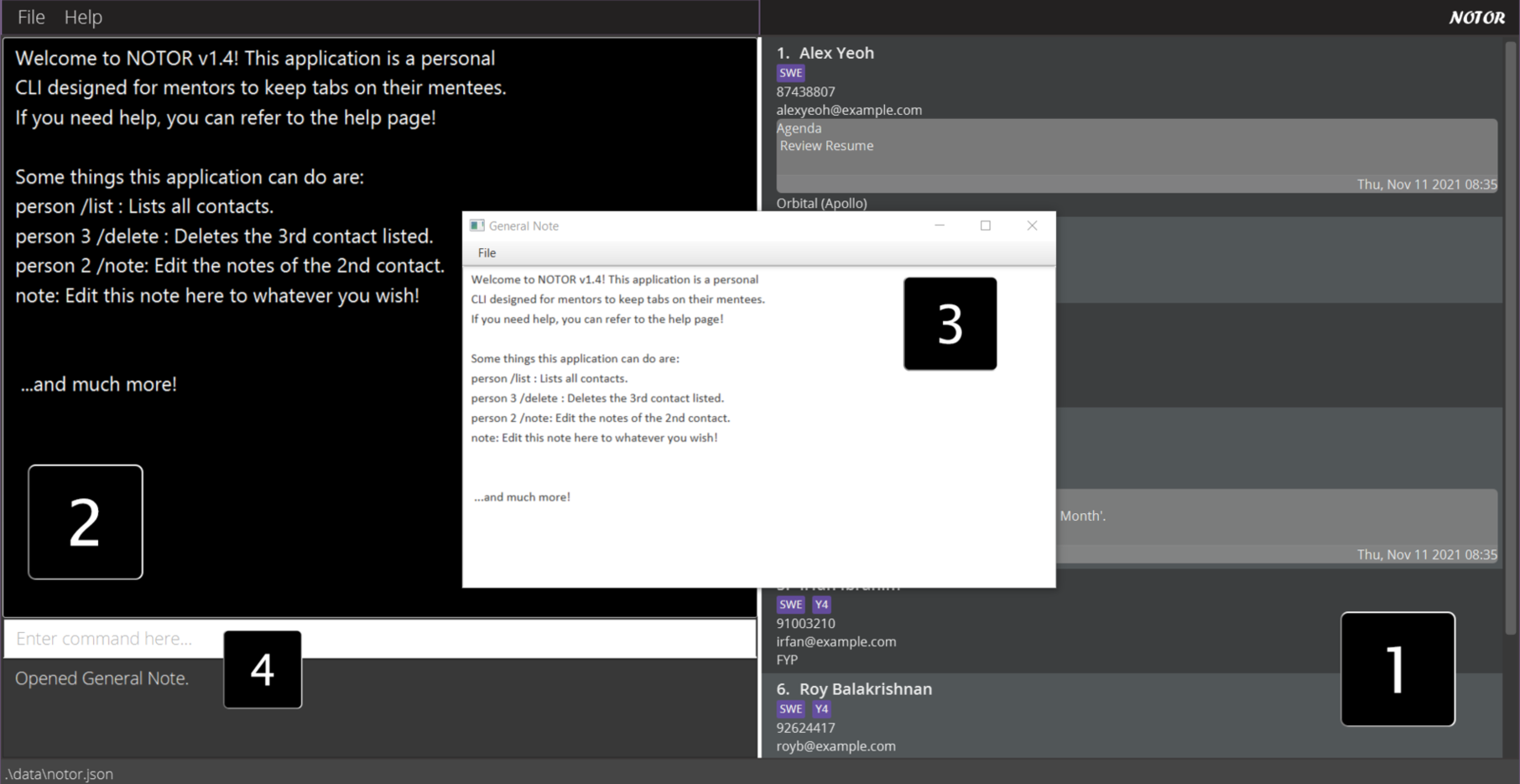Minimize the General Note window
Viewport: 1520px width, 784px height.
(940, 226)
